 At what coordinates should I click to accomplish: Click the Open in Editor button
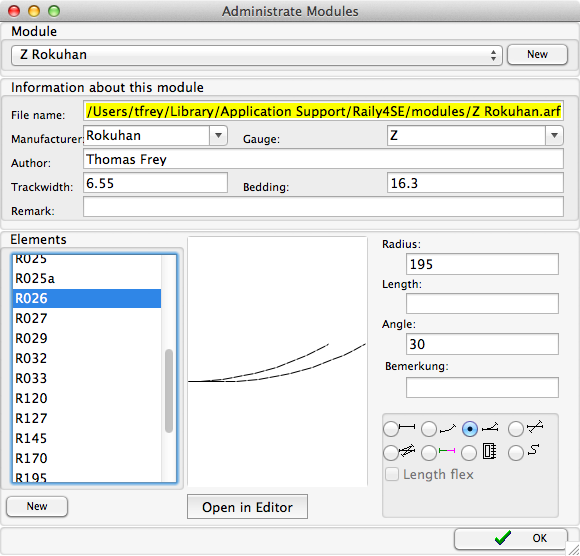tap(247, 507)
